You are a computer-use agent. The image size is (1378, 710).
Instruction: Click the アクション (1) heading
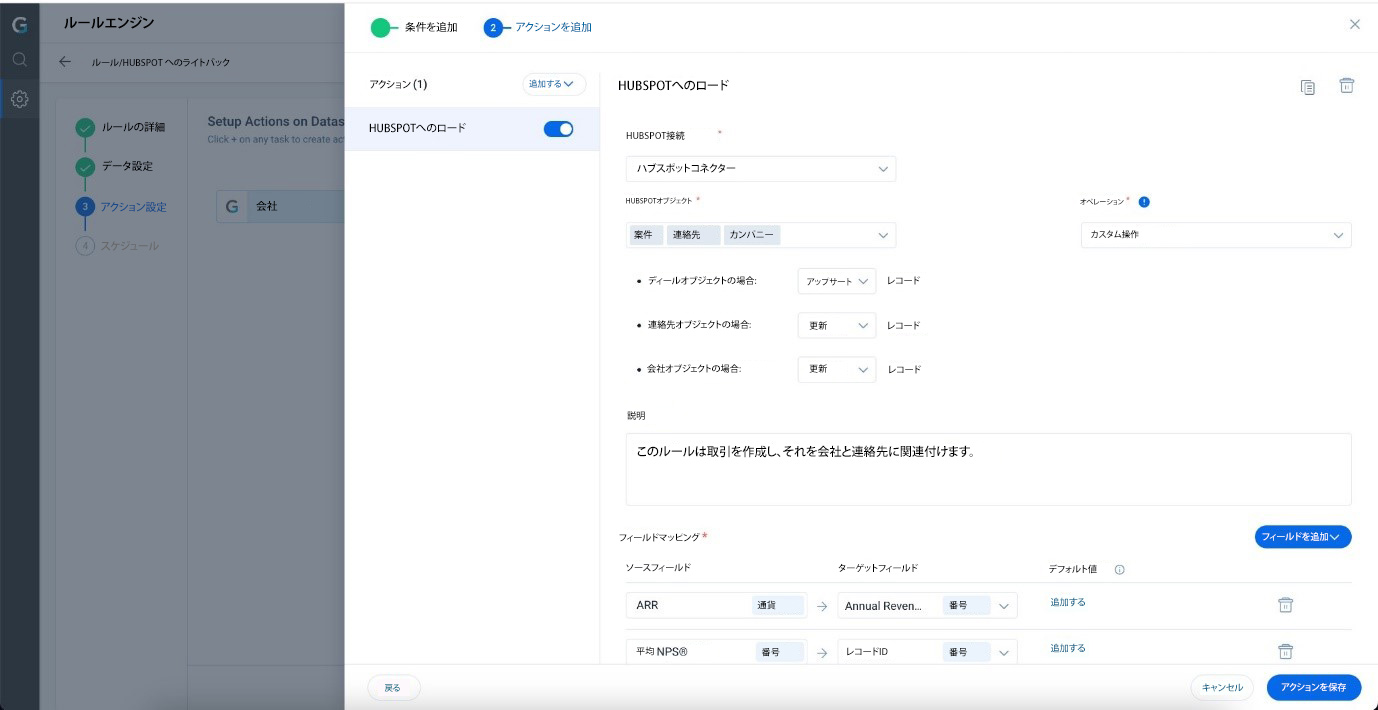[x=398, y=85]
